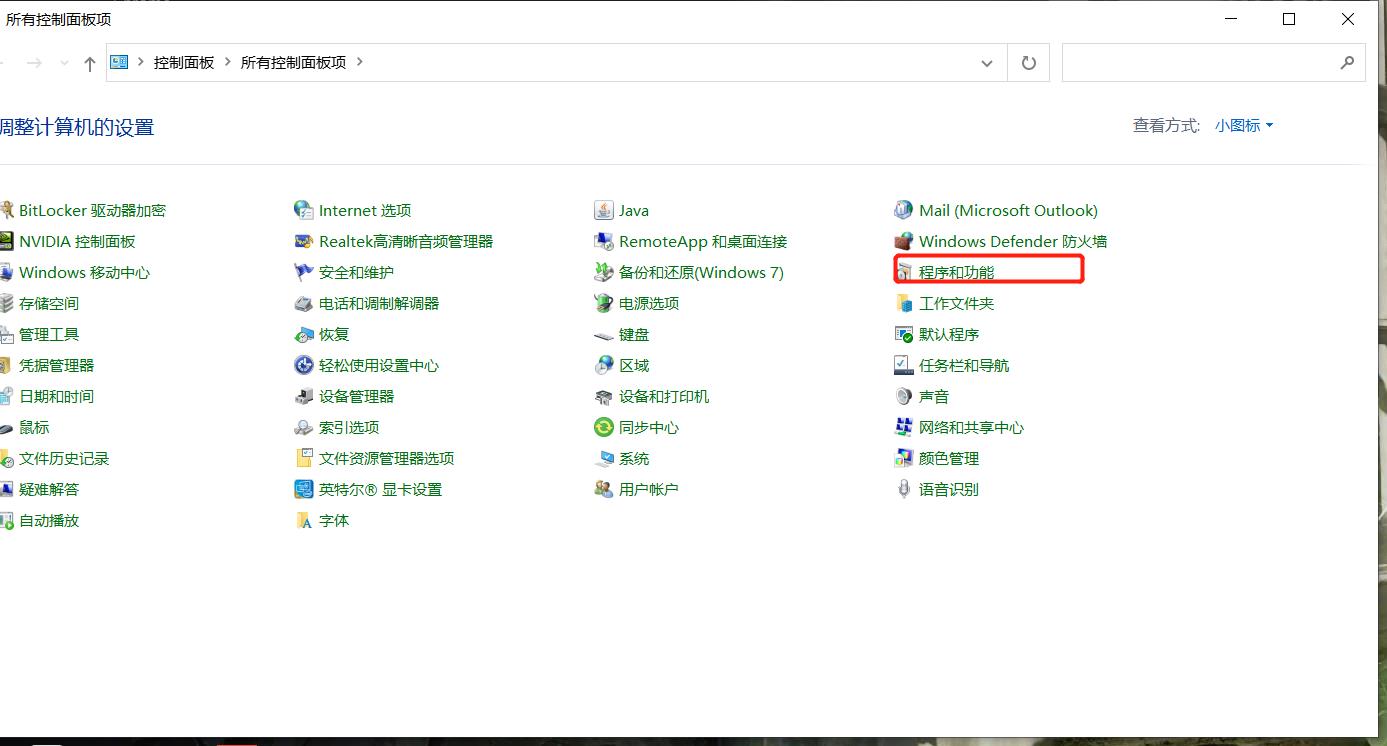Click the 电源选项 icon
This screenshot has height=746, width=1387.
pos(604,303)
